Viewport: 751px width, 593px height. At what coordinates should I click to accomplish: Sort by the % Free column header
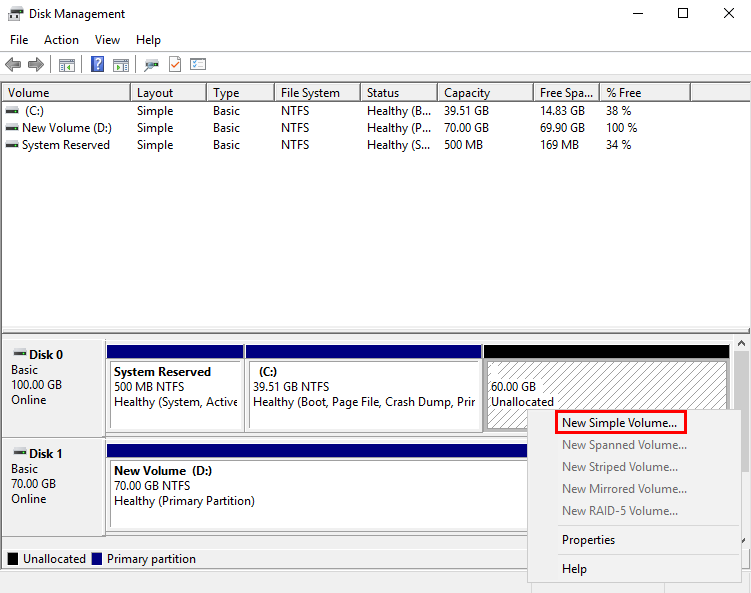pos(645,92)
